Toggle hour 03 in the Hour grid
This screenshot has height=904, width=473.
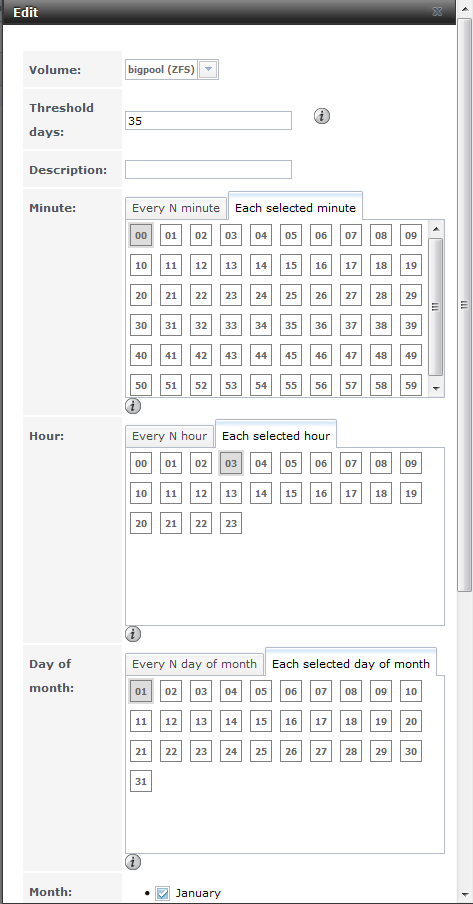click(231, 463)
